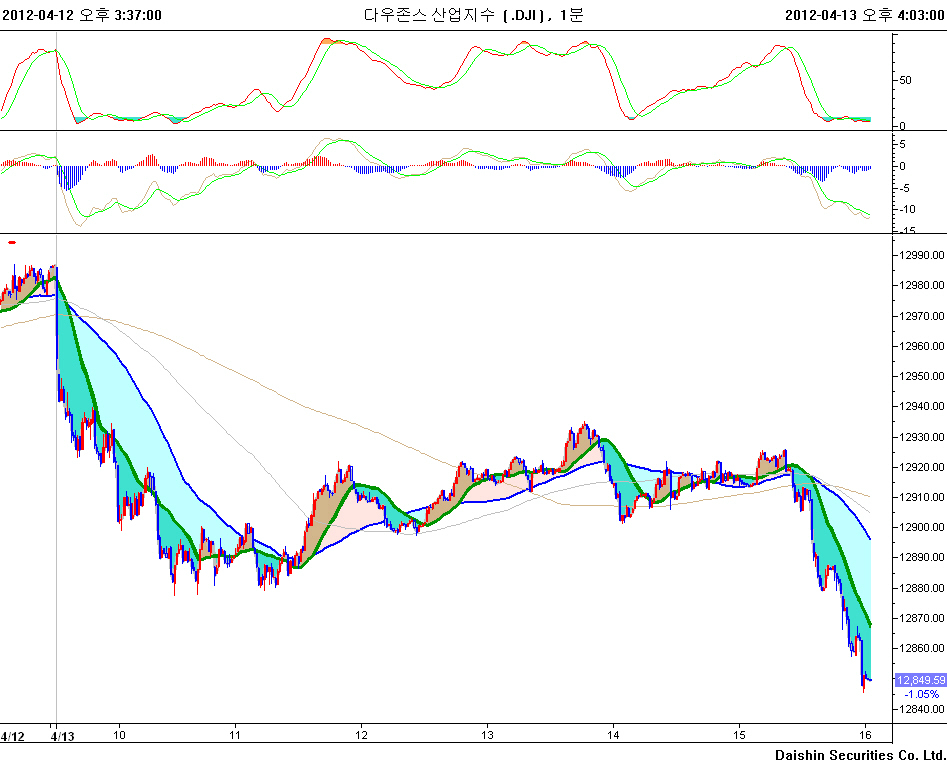Click the chart title with (.DJI)
The width and height of the screenshot is (947, 767).
click(472, 14)
